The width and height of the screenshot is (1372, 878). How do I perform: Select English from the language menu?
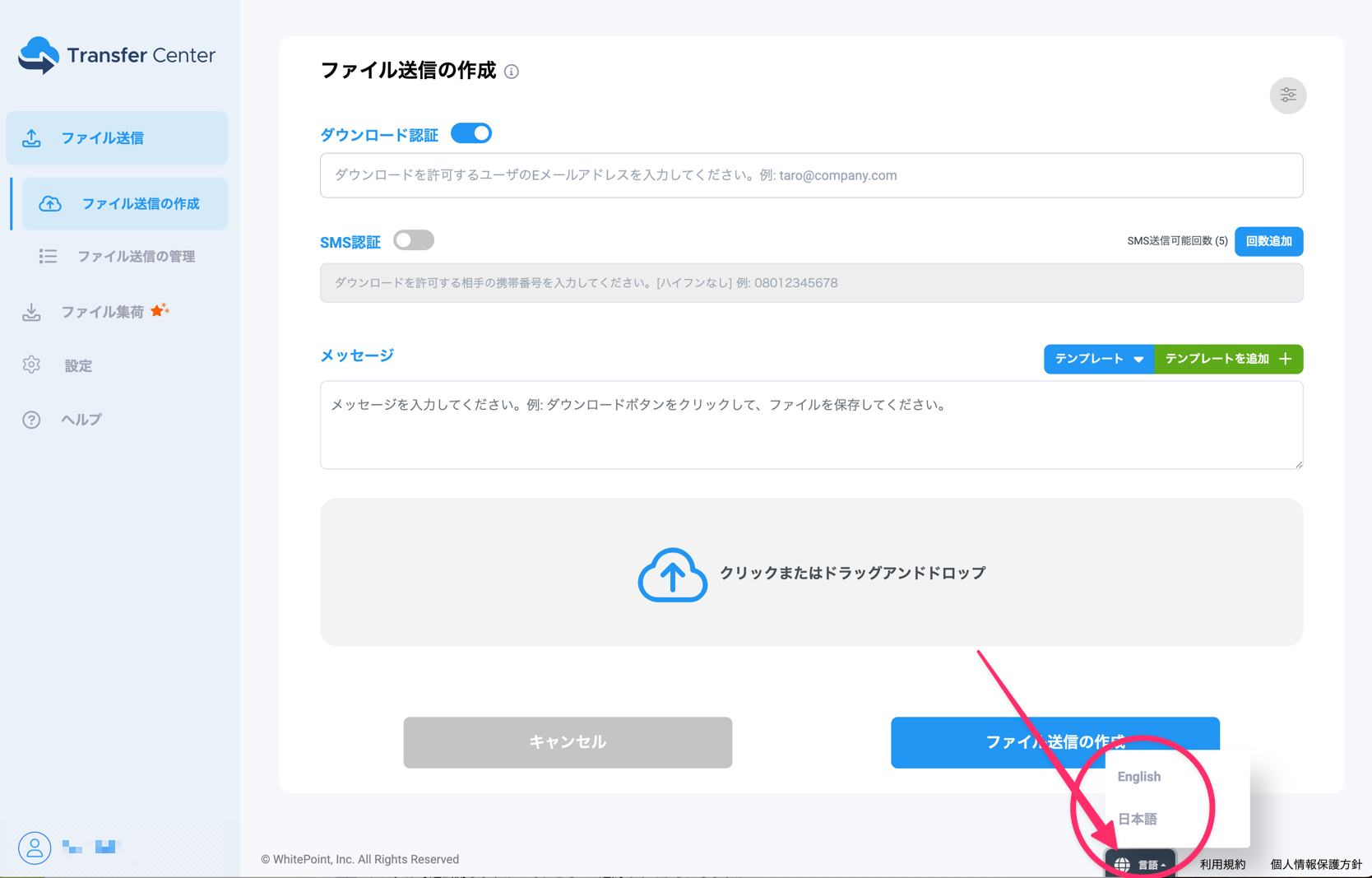pos(1139,777)
